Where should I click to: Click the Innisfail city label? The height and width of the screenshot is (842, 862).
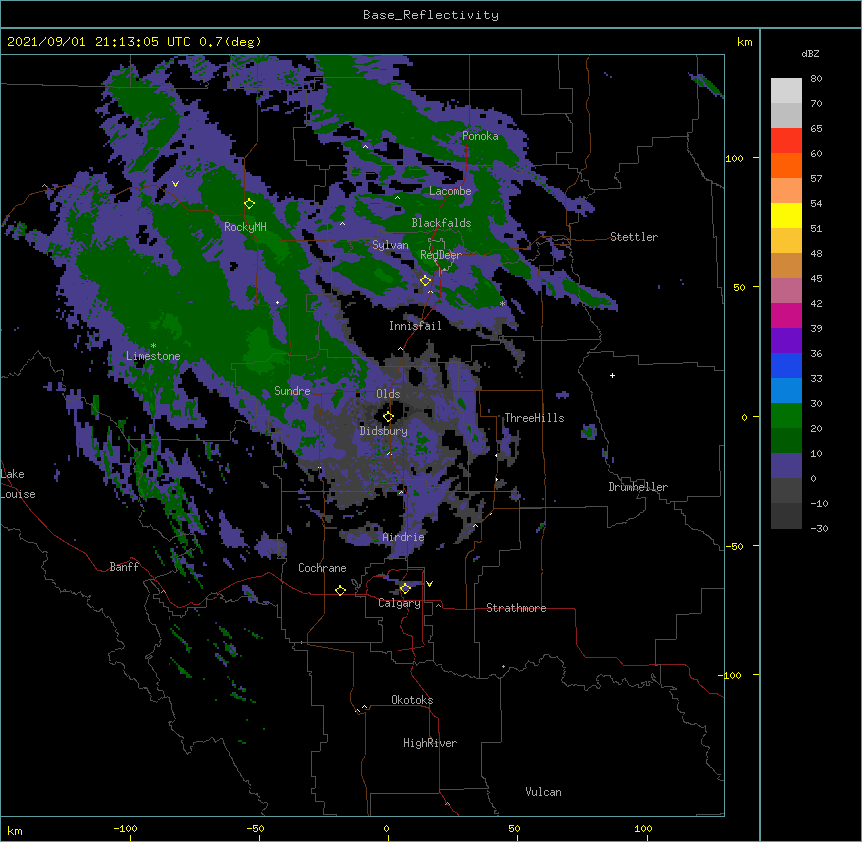(415, 326)
